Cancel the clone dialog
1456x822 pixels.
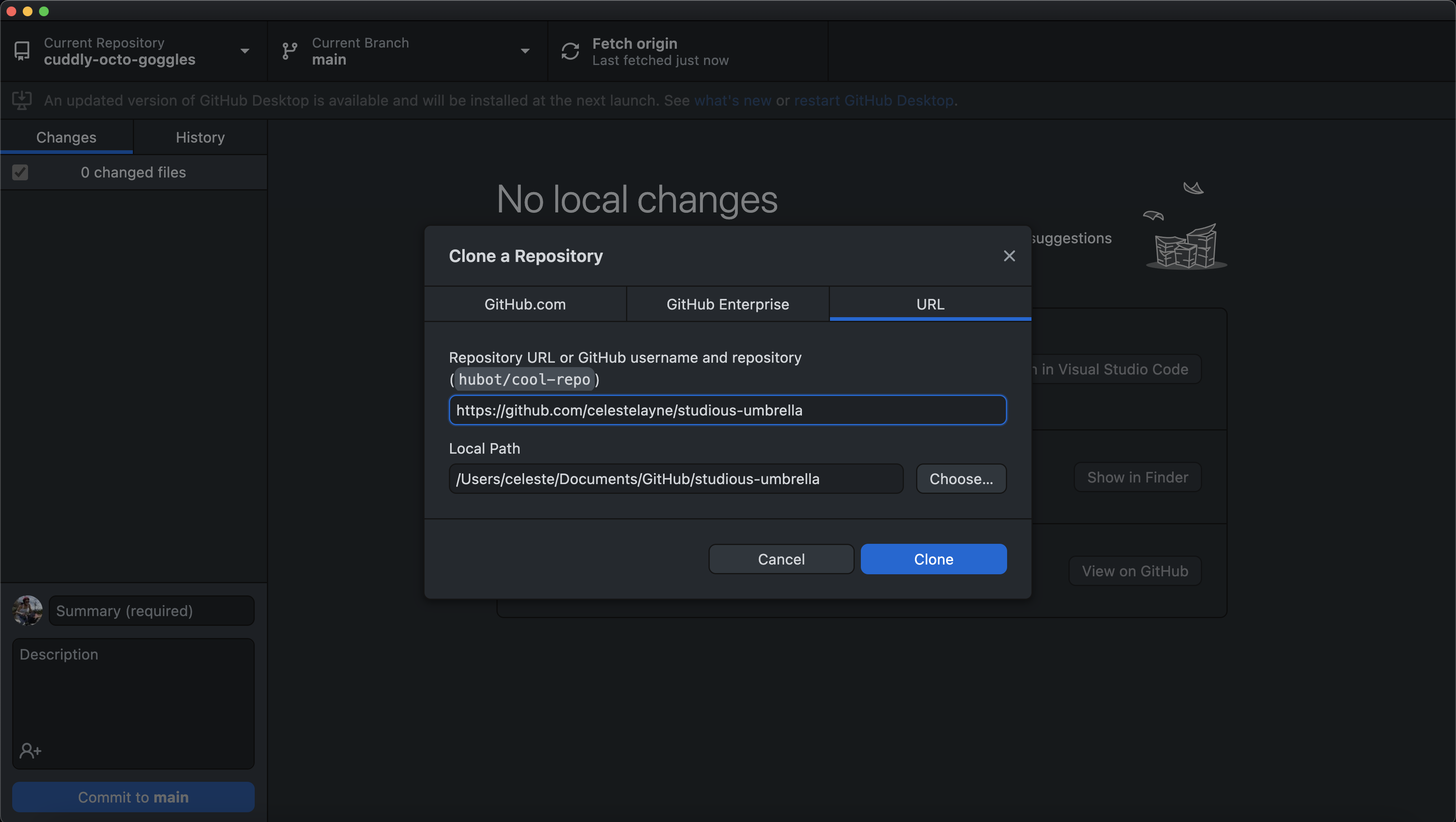tap(781, 559)
